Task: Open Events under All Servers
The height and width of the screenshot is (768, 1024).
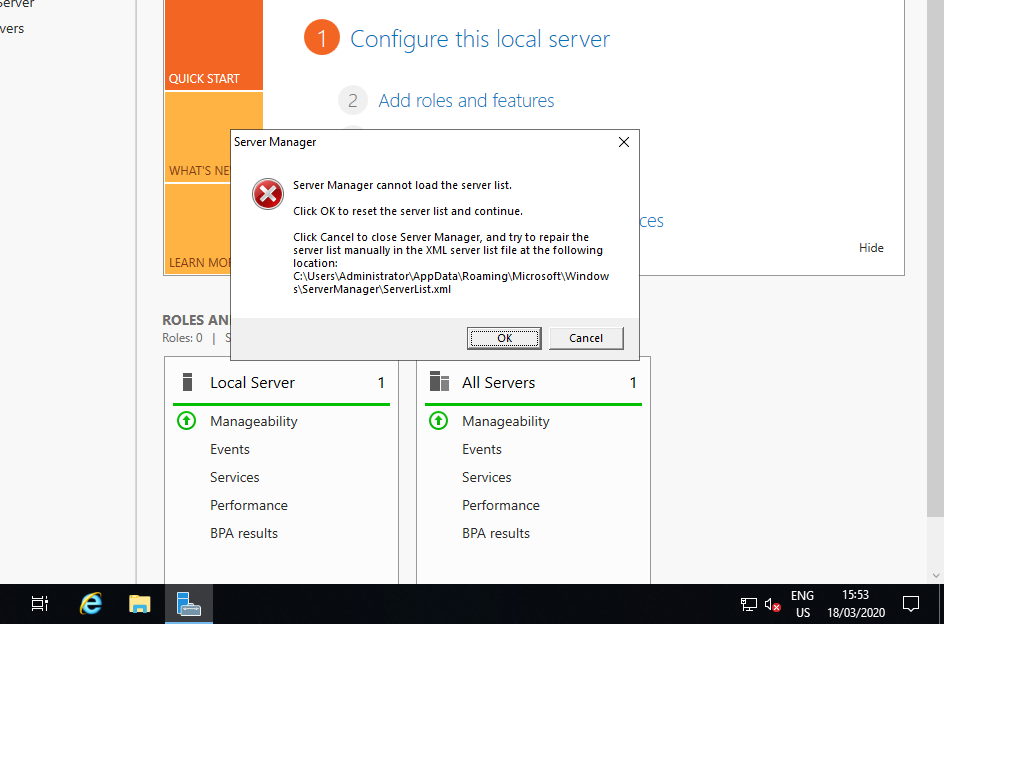Action: pos(482,449)
